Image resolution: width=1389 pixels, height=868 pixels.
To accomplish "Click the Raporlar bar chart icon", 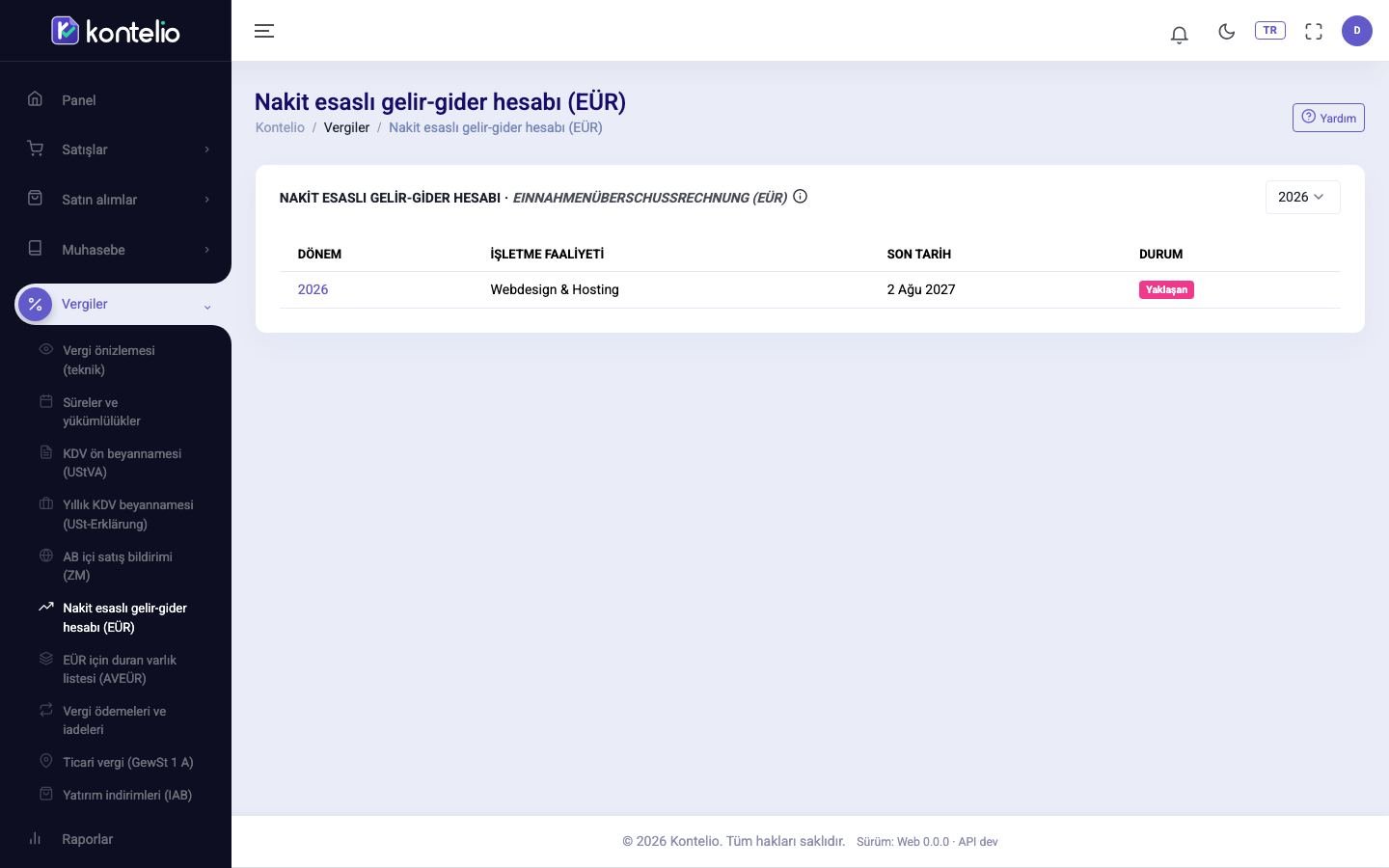I will 36,838.
